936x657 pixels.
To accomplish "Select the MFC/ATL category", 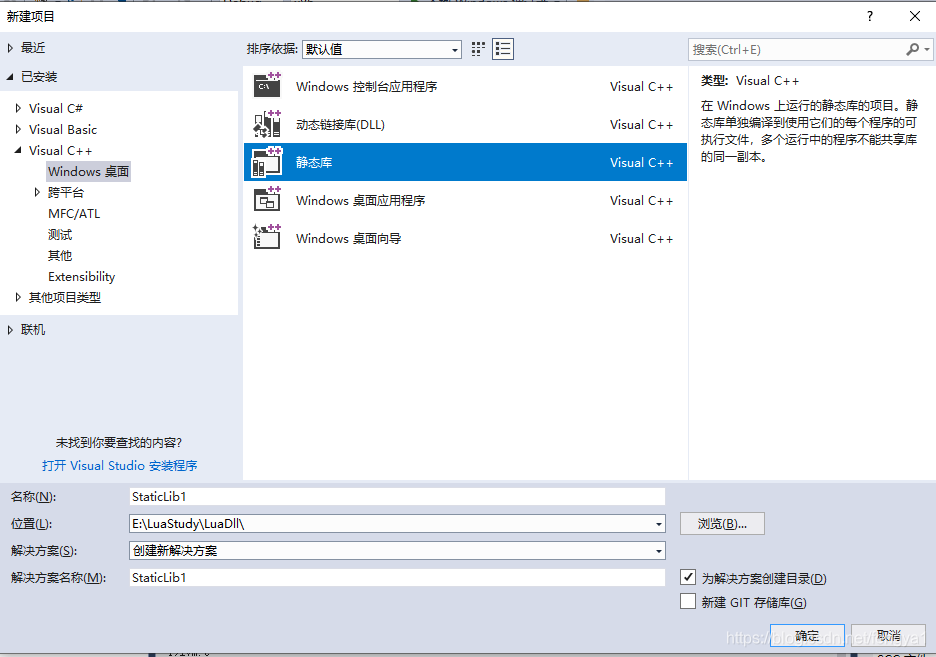I will [x=73, y=213].
